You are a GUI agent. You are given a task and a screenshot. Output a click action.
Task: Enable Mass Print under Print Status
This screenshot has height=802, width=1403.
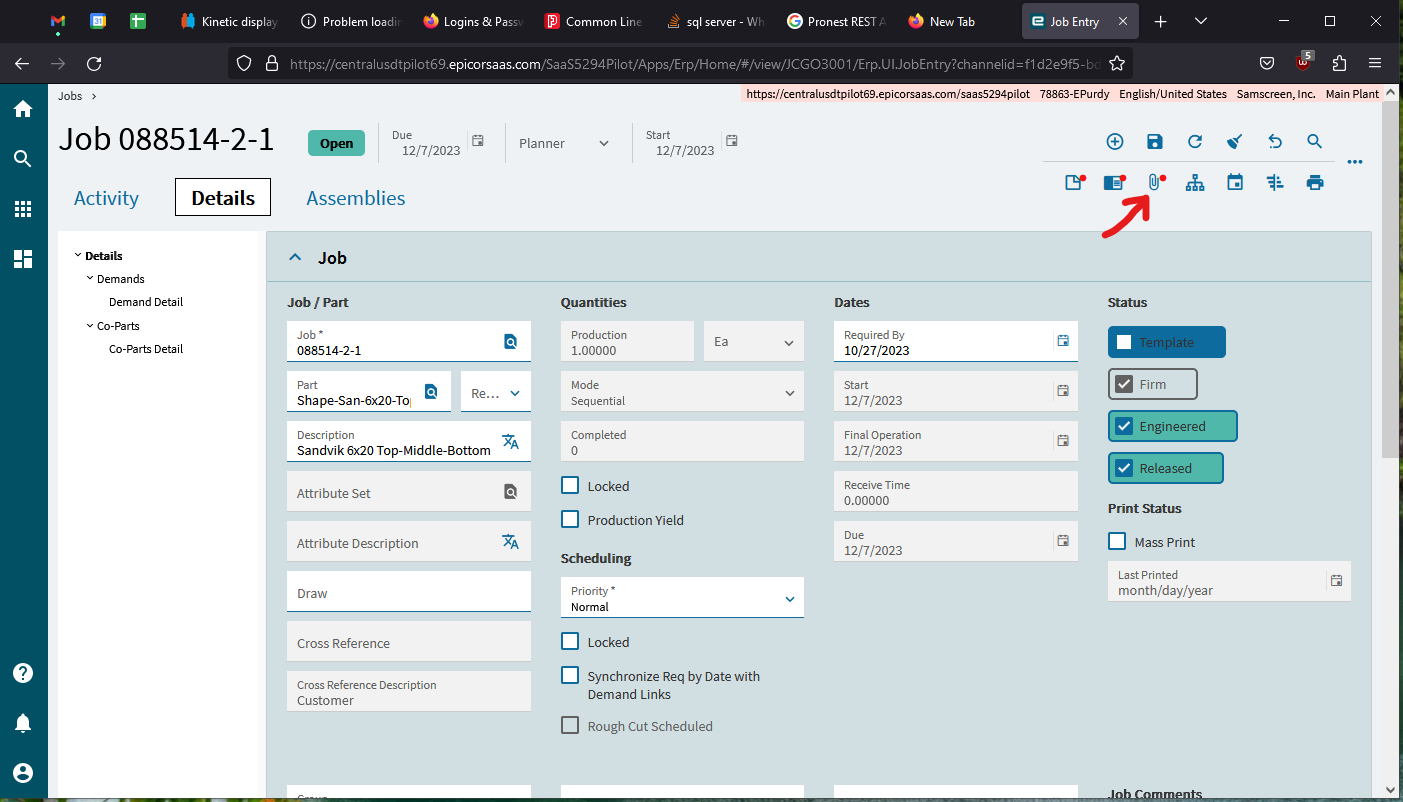click(1116, 541)
